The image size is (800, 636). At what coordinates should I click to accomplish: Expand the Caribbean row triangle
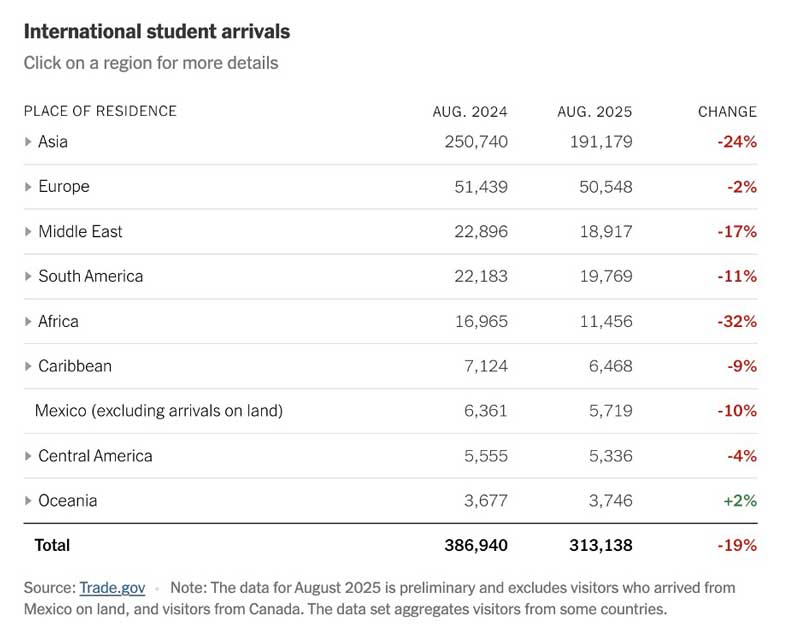point(28,367)
